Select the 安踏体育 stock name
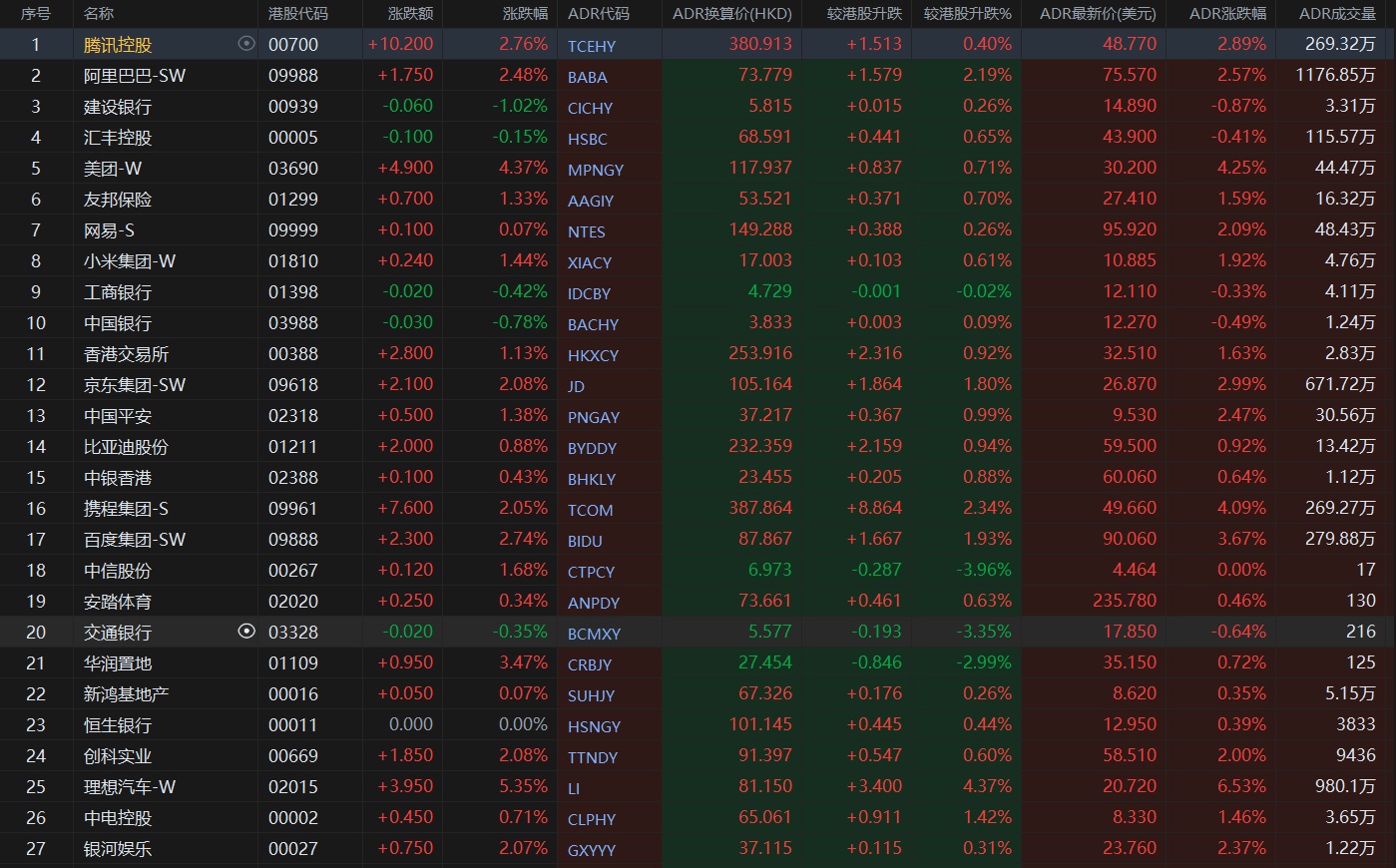1396x868 pixels. coord(118,602)
